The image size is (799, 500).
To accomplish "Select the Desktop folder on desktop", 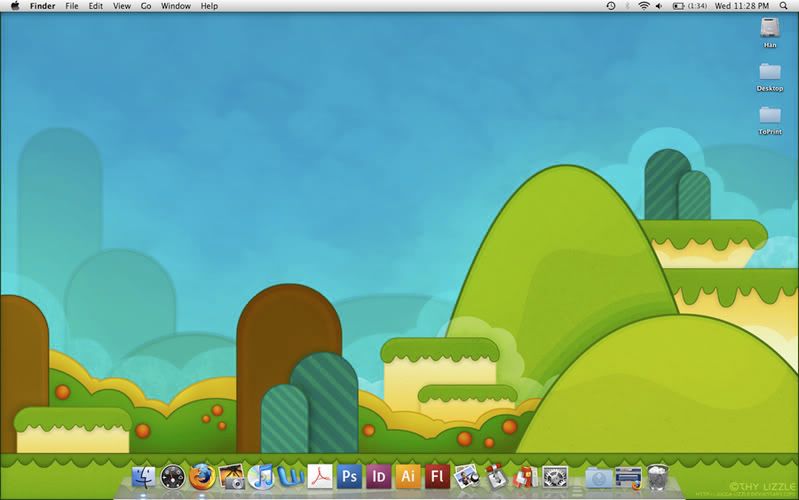I will (770, 77).
